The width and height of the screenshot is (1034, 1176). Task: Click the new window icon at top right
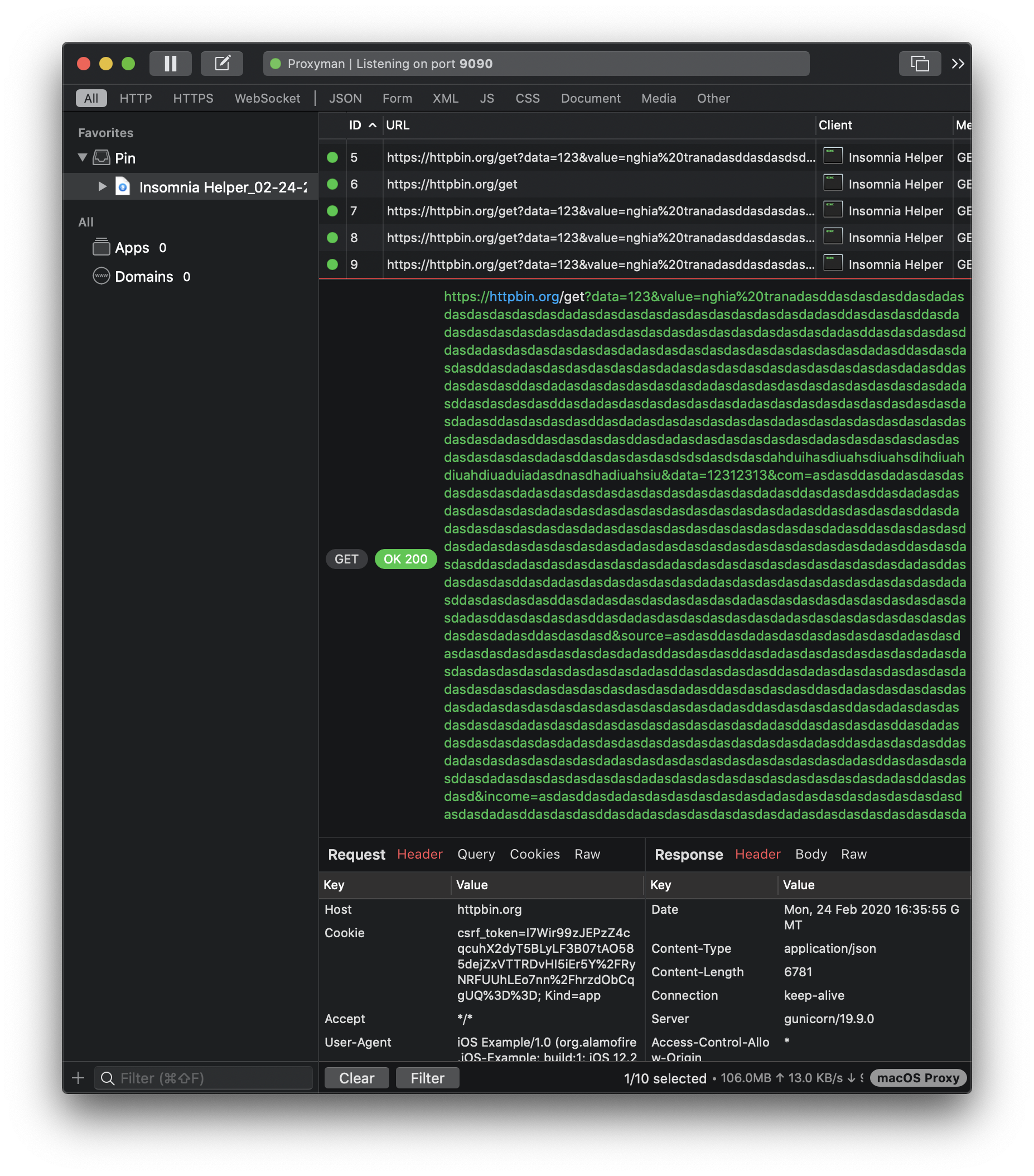pos(920,63)
